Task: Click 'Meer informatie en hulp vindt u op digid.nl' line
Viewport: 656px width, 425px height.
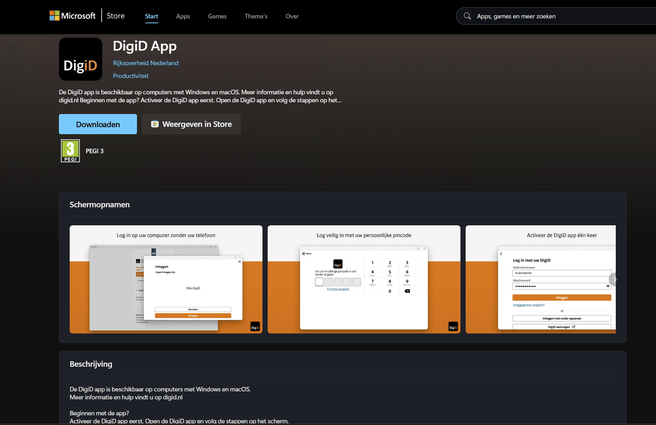Action: [x=126, y=397]
